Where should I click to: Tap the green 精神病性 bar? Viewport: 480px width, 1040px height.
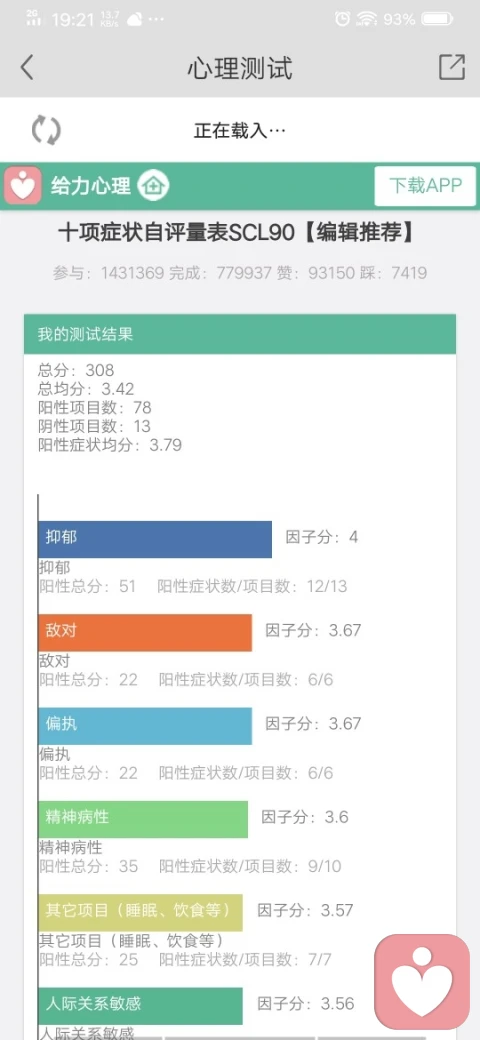(143, 819)
